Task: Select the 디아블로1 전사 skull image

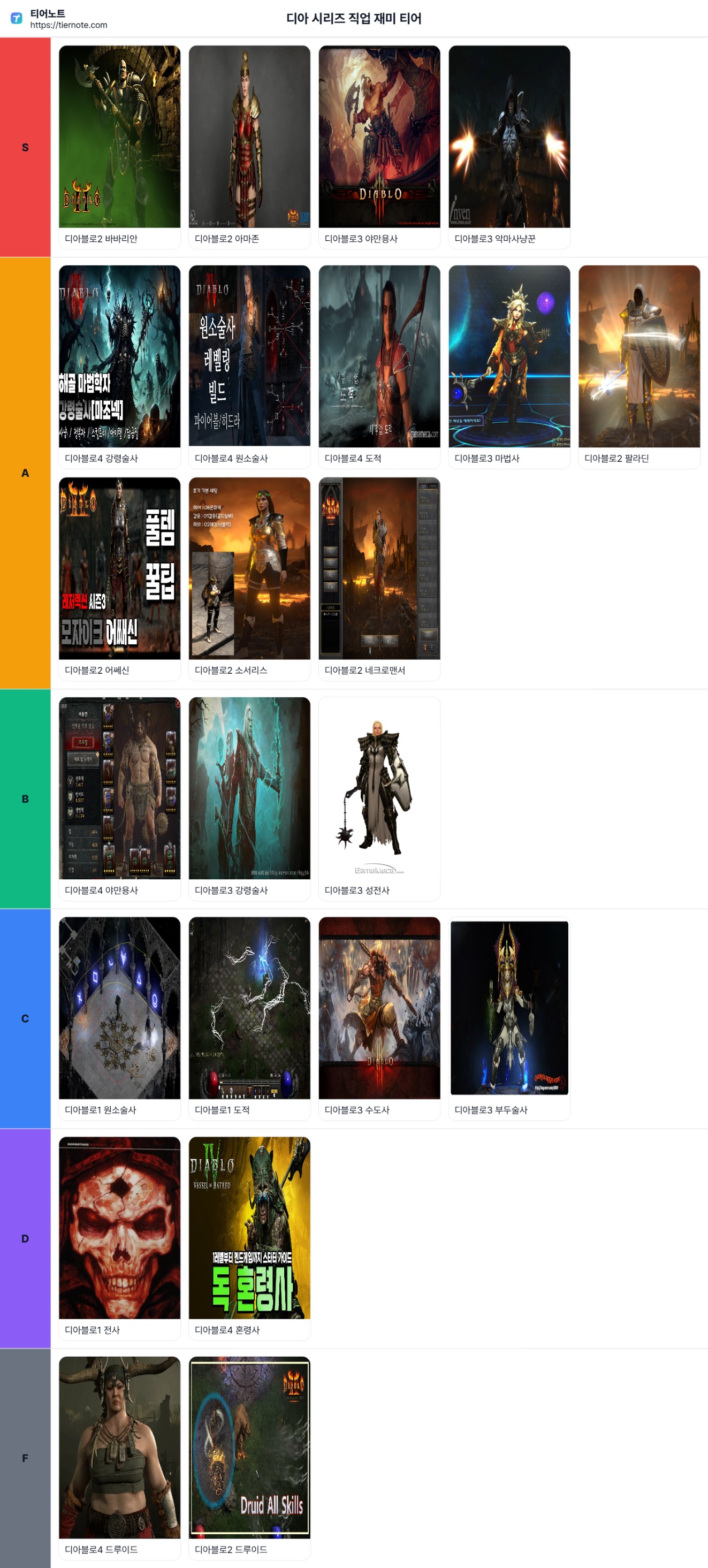Action: click(x=119, y=1227)
